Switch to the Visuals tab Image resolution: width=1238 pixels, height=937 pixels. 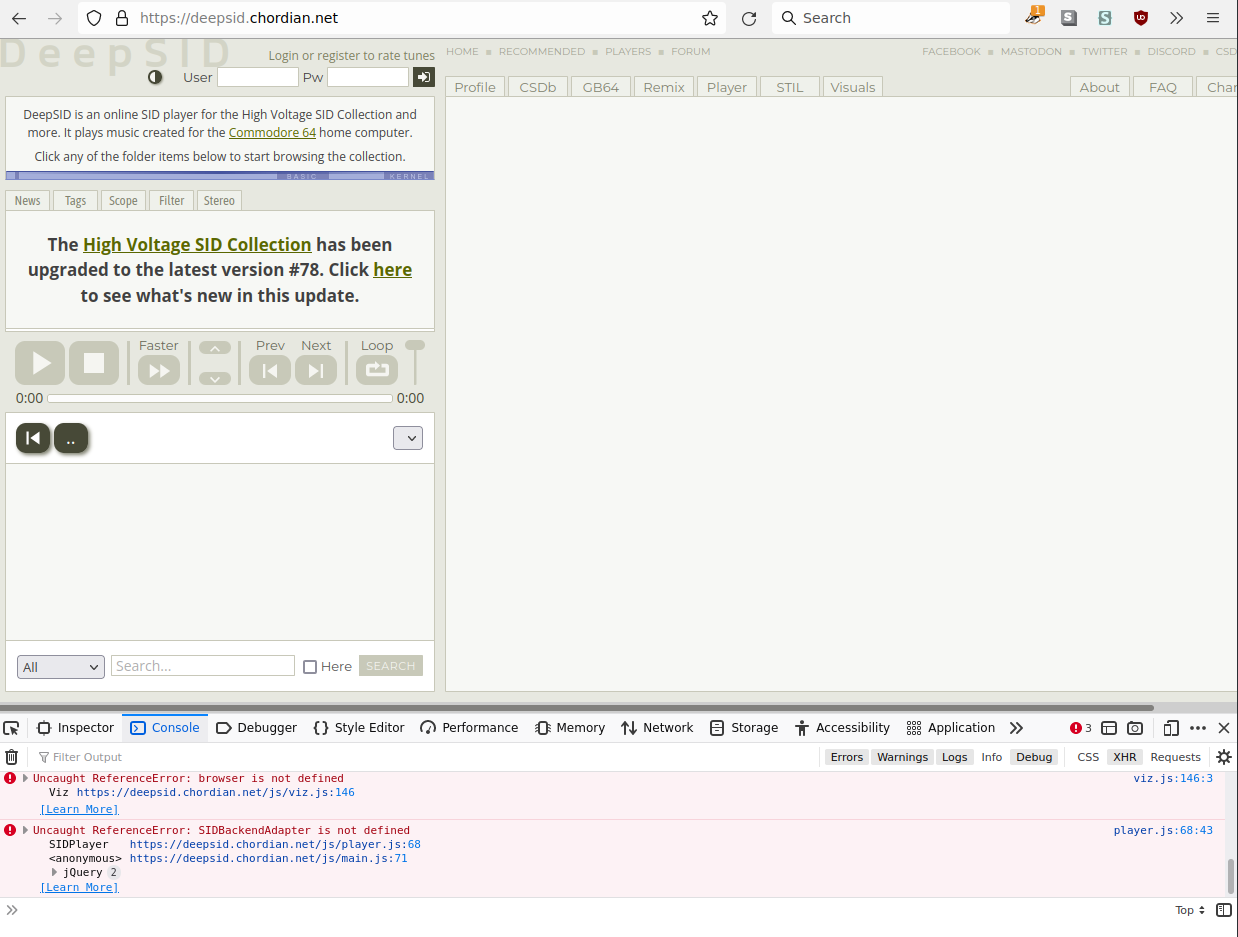pos(853,87)
